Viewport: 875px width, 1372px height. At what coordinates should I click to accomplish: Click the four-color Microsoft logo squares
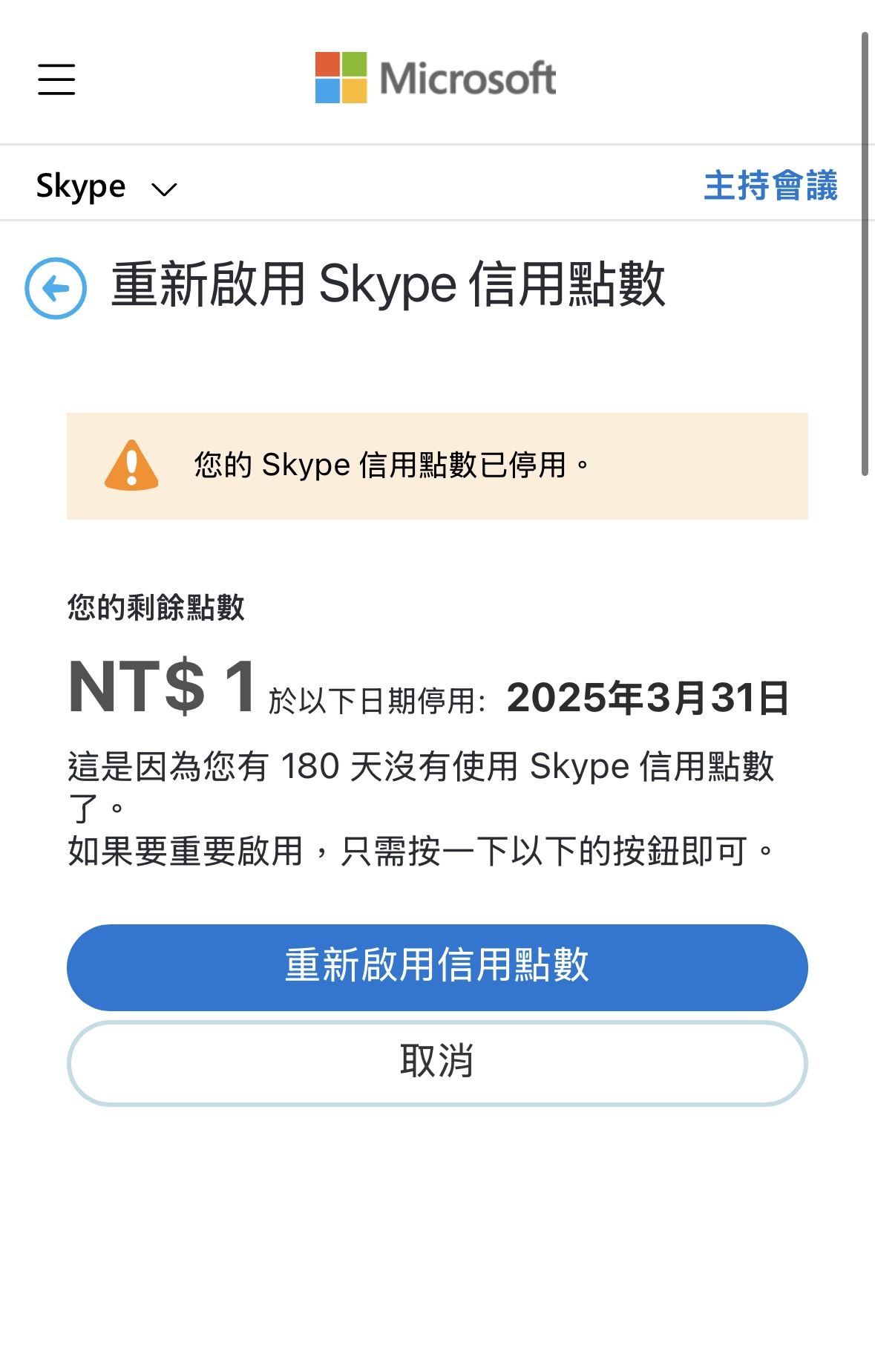click(x=341, y=77)
